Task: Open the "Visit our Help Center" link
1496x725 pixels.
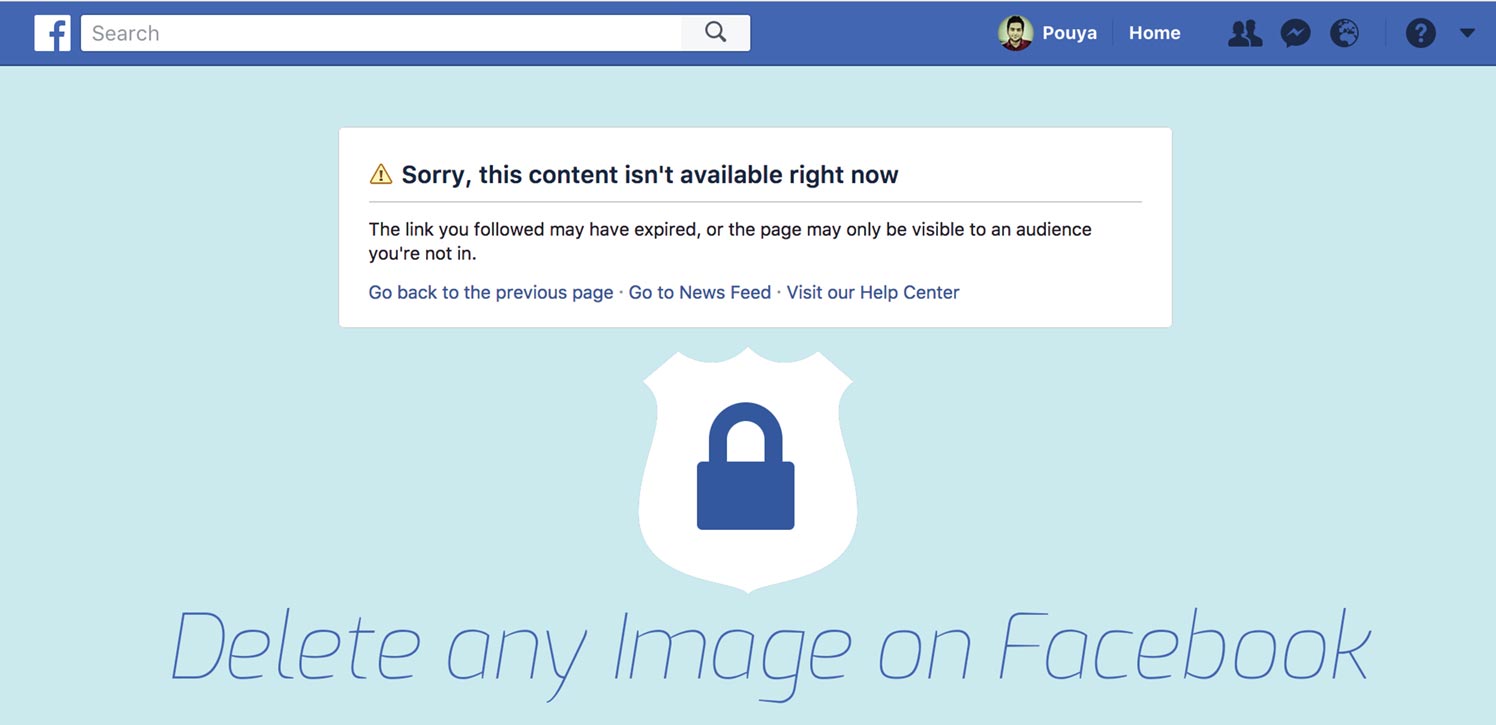Action: click(872, 292)
